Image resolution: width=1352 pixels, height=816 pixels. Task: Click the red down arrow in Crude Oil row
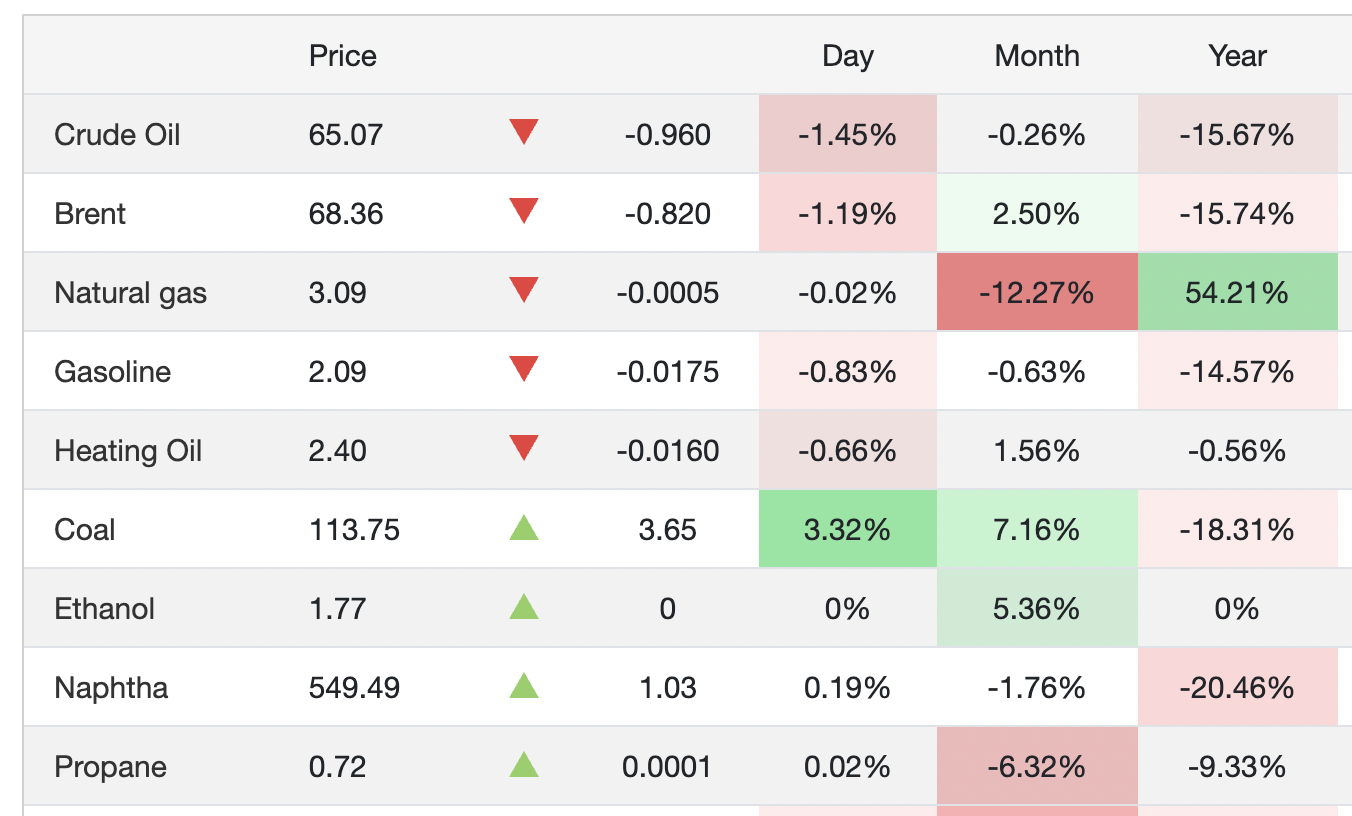tap(524, 132)
